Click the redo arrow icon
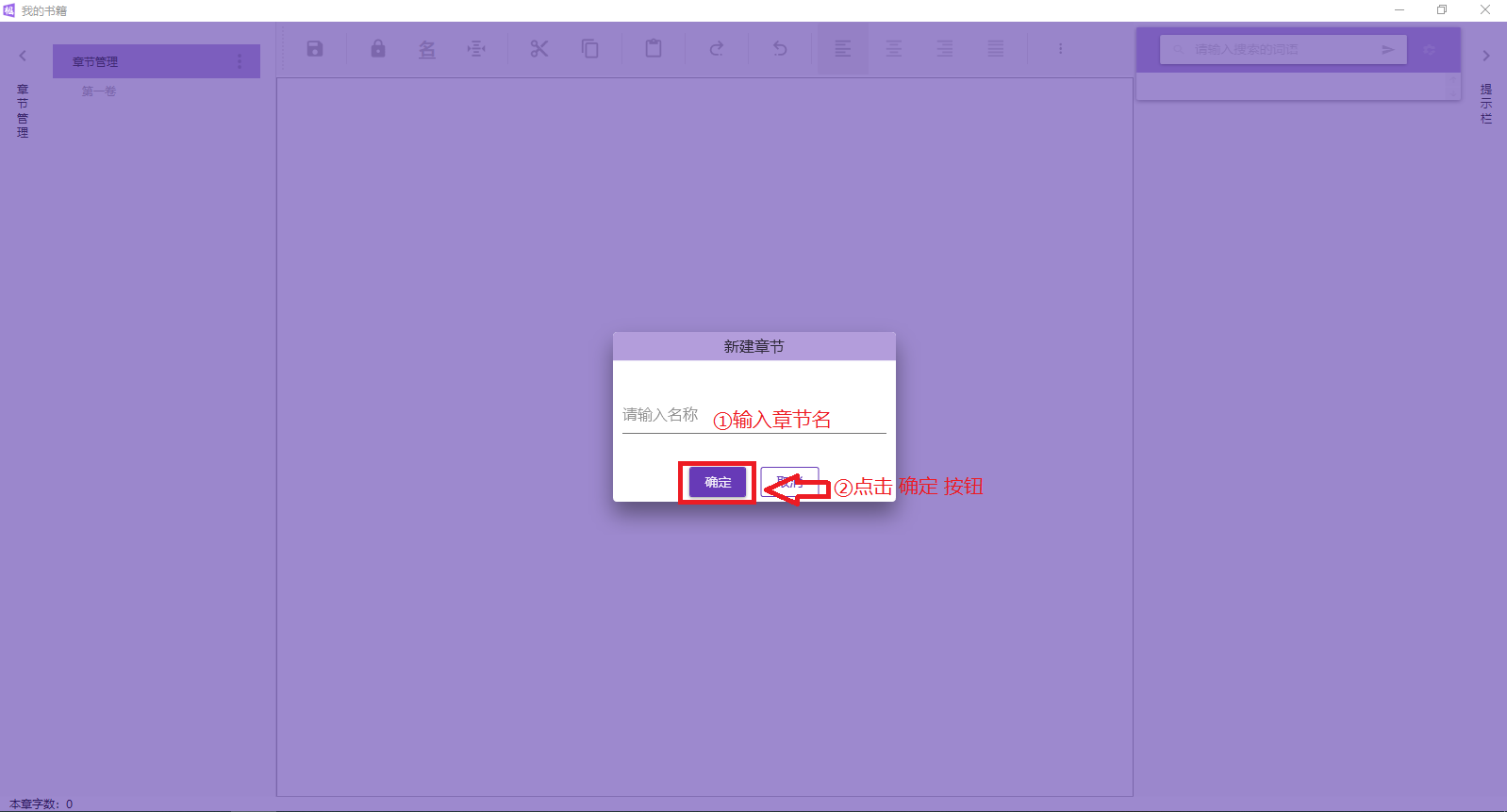Screen dimensions: 1507x812 717,49
